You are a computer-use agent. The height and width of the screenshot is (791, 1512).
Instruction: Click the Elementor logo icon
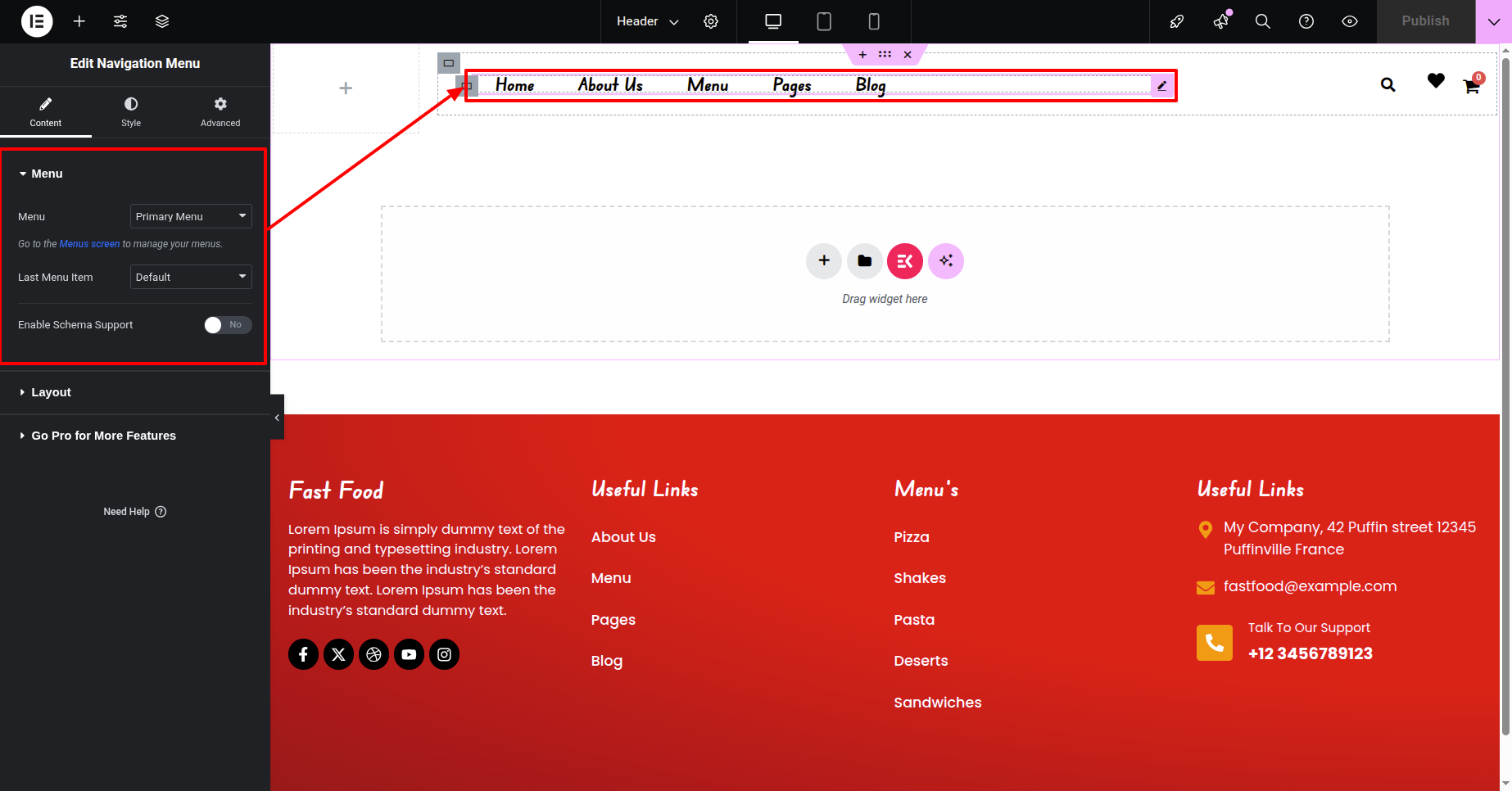(37, 21)
